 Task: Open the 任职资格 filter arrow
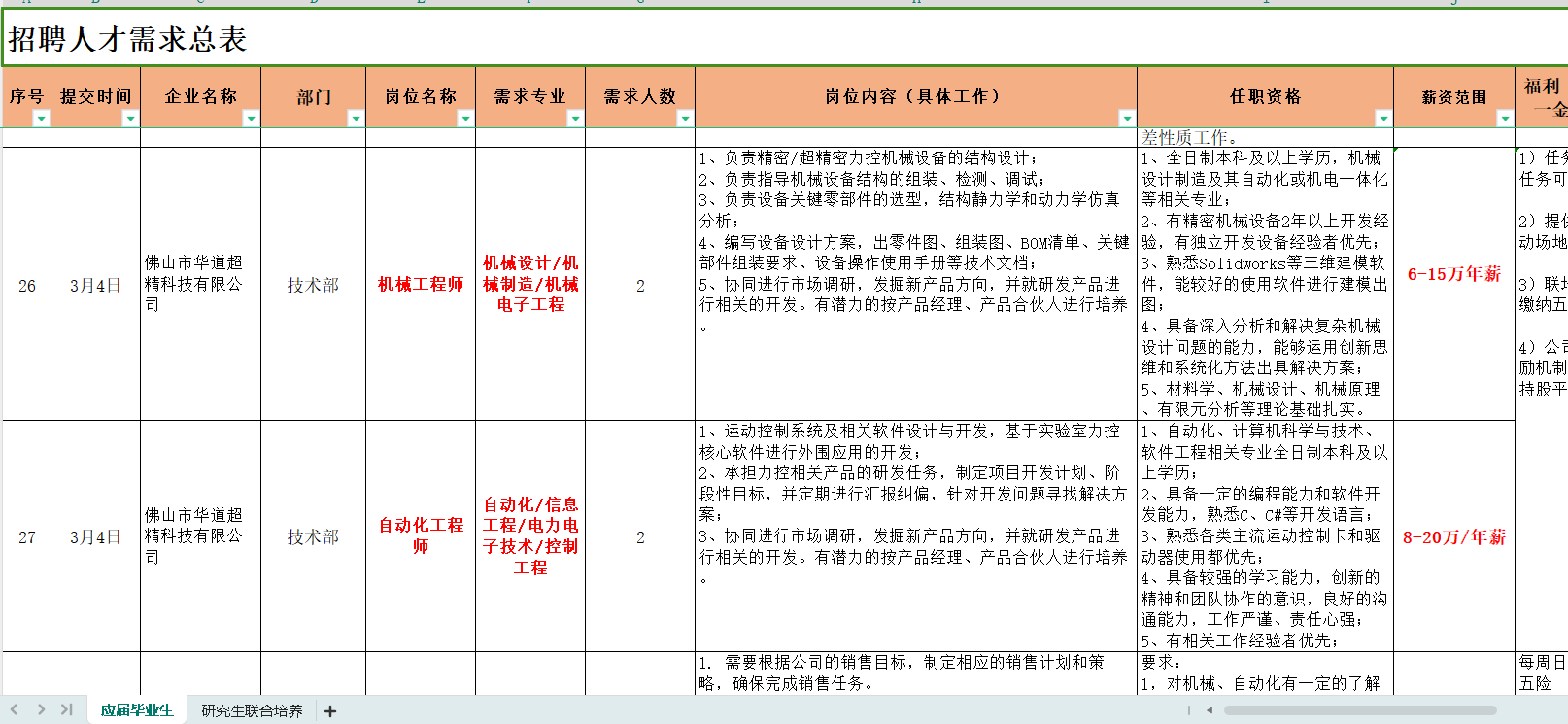[1383, 119]
